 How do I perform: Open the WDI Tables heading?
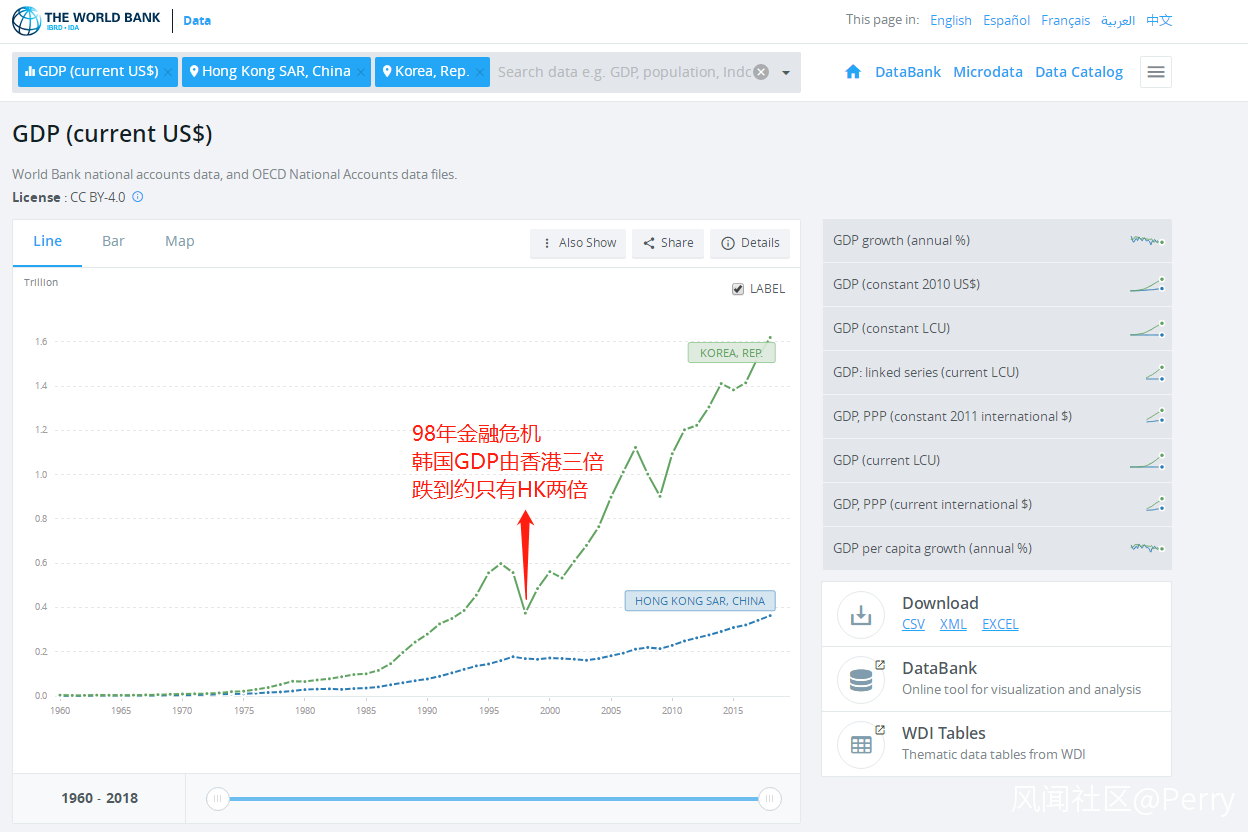(x=944, y=733)
